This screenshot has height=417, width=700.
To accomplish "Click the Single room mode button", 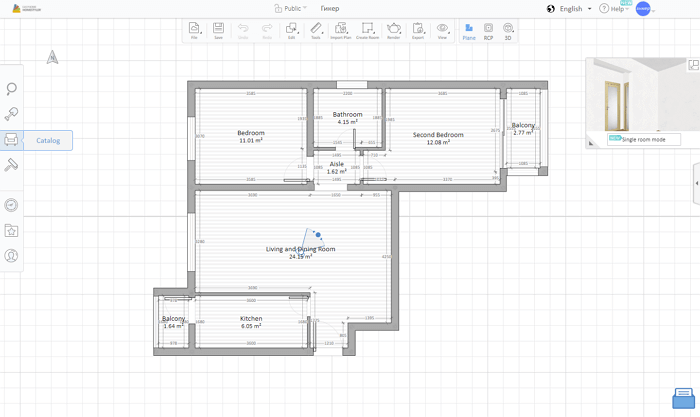I will click(643, 140).
